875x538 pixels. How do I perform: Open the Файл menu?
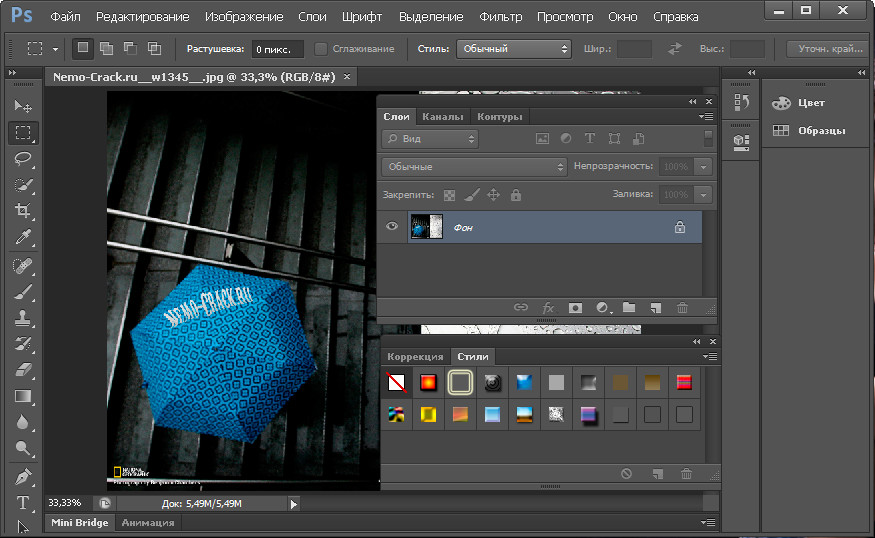(x=65, y=17)
